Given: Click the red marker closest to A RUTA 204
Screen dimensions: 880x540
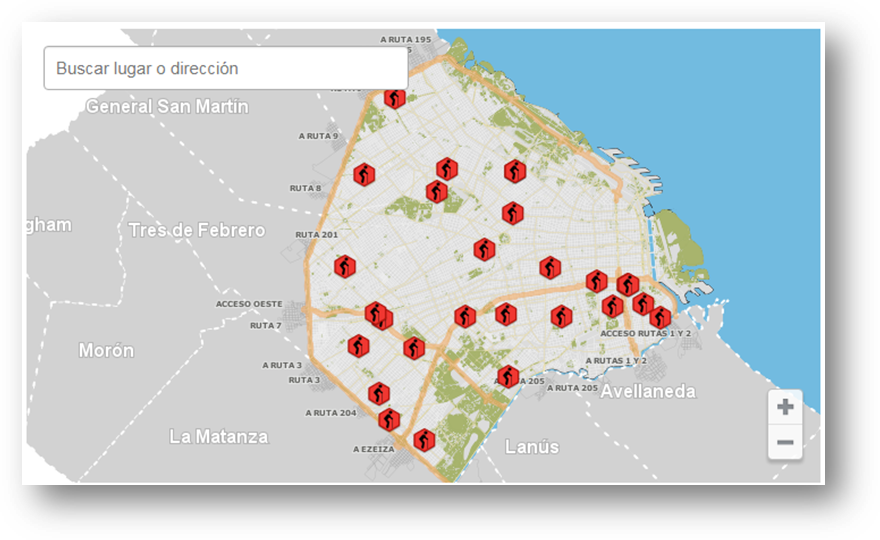Looking at the screenshot, I should click(x=389, y=420).
